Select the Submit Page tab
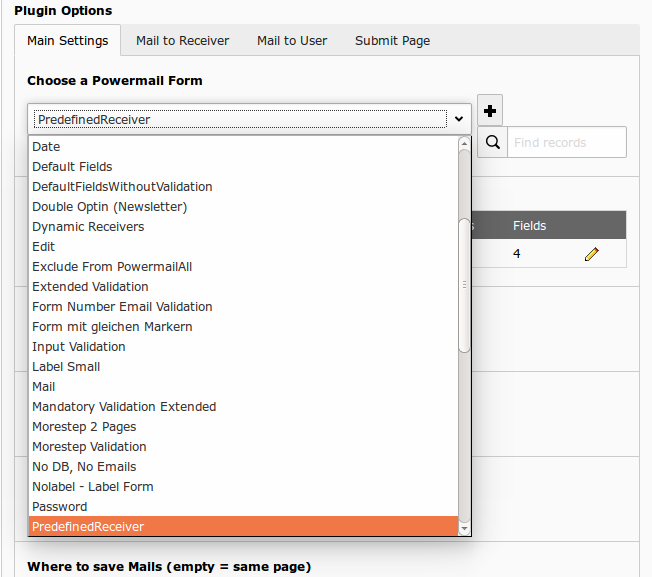652x577 pixels. click(x=392, y=41)
